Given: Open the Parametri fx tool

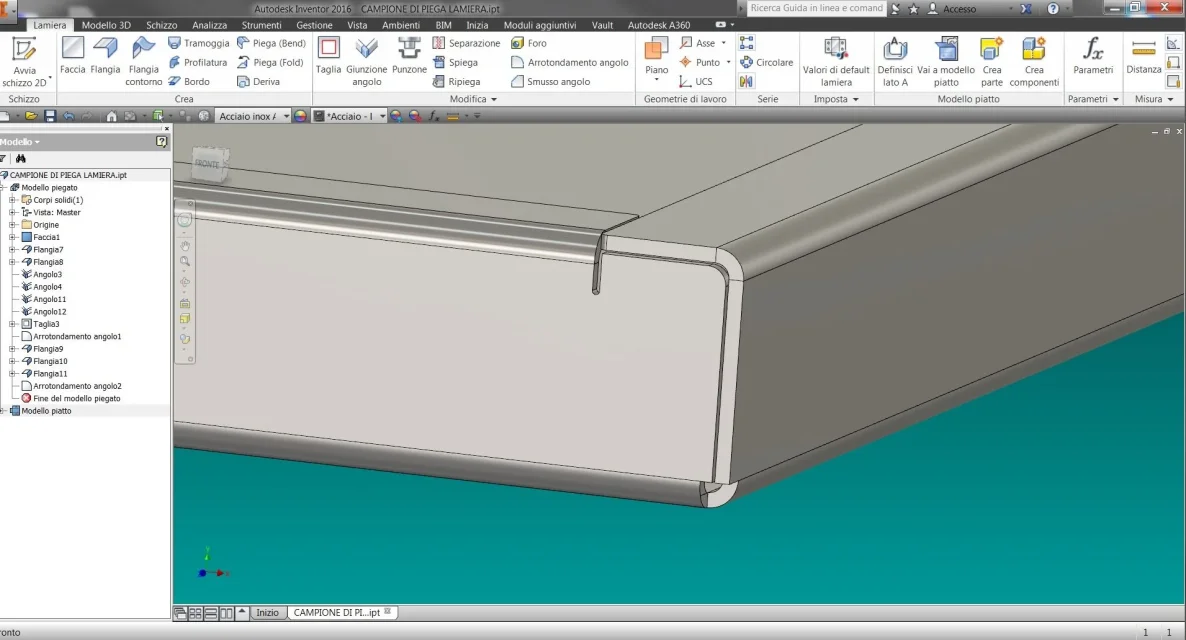Looking at the screenshot, I should pos(1093,56).
